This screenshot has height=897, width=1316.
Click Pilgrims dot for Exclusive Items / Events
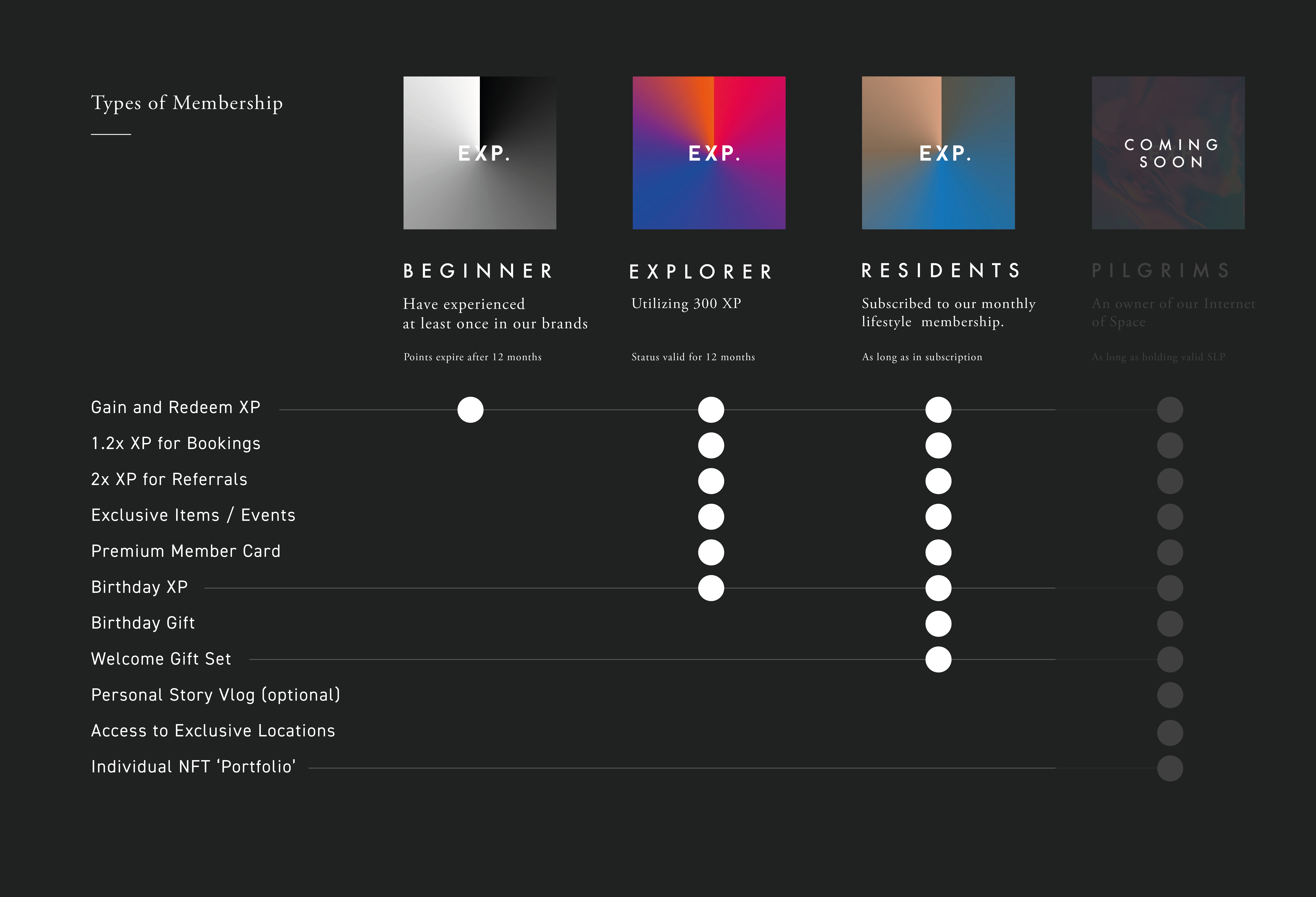1170,517
